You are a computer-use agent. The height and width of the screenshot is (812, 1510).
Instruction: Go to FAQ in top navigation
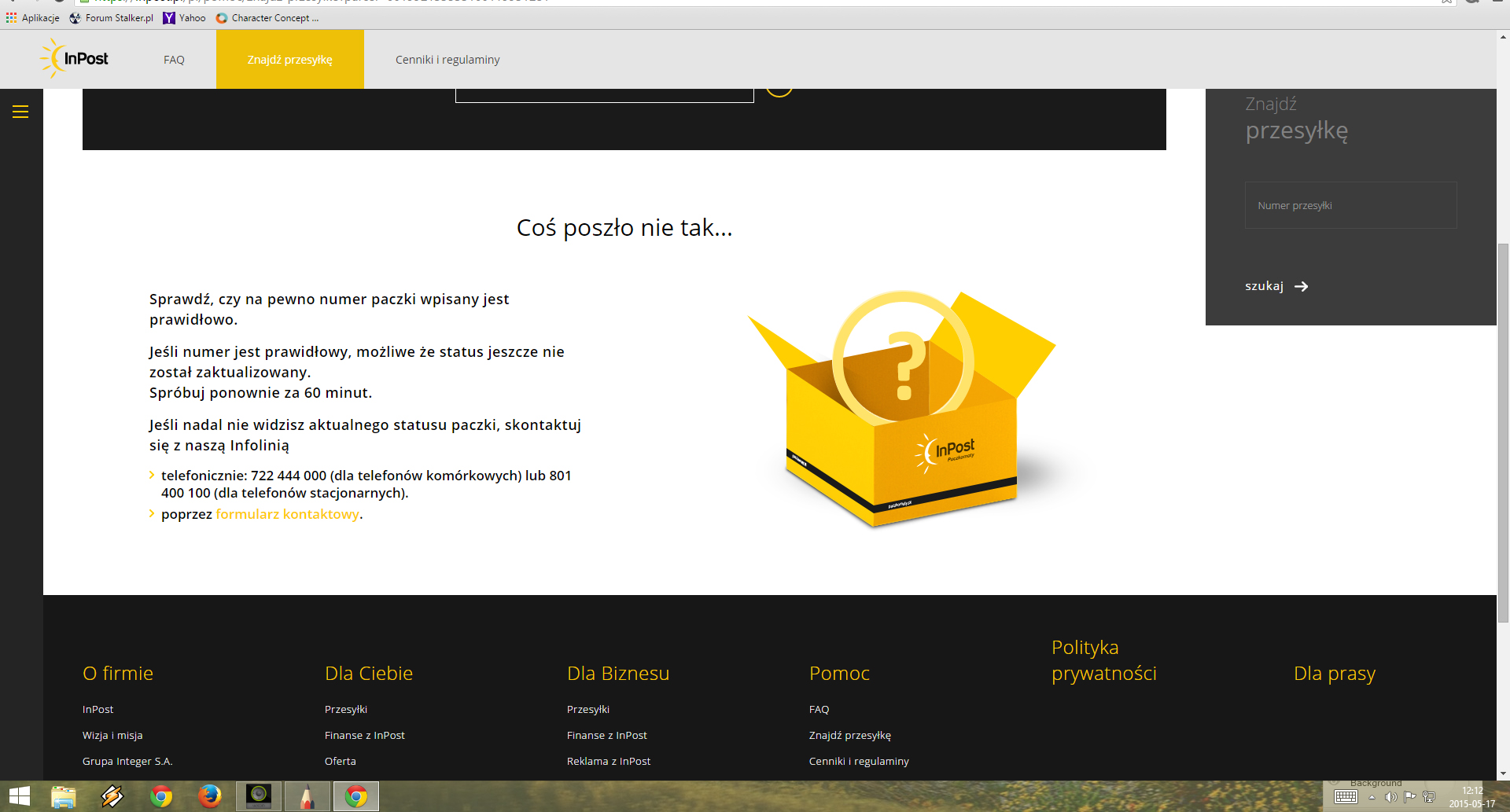tap(174, 60)
